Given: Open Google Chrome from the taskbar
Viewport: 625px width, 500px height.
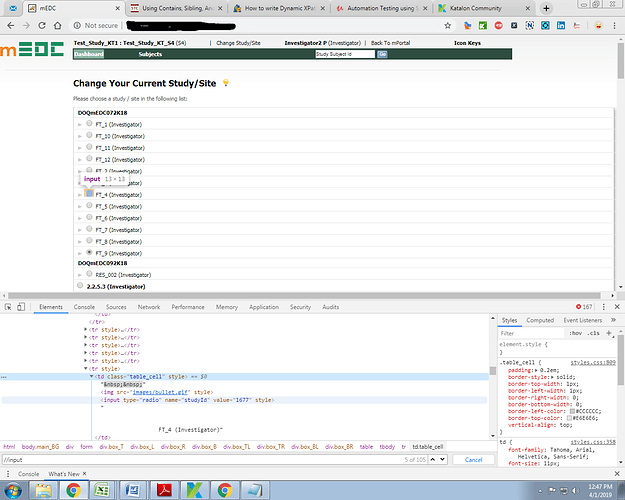Looking at the screenshot, I should 73,491.
